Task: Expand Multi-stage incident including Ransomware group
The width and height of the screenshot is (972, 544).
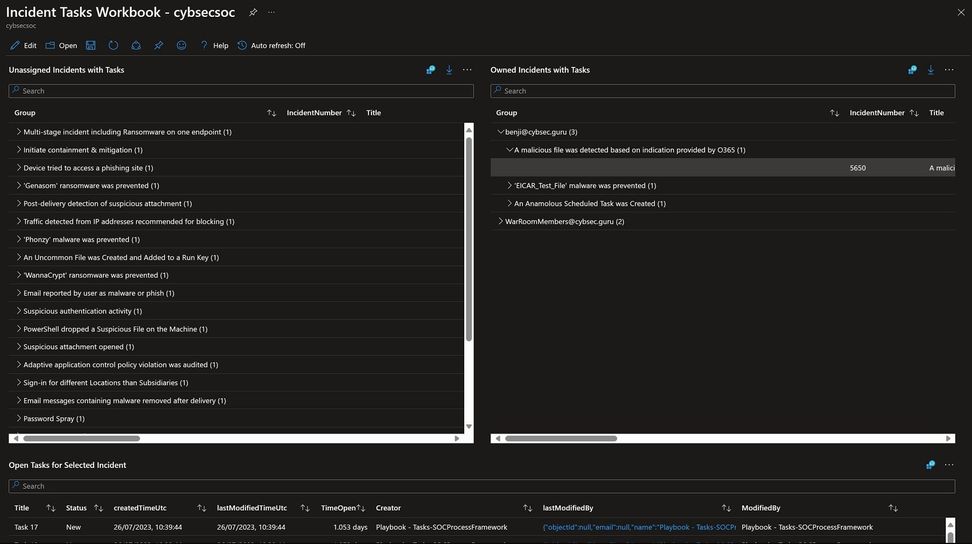Action: 19,131
